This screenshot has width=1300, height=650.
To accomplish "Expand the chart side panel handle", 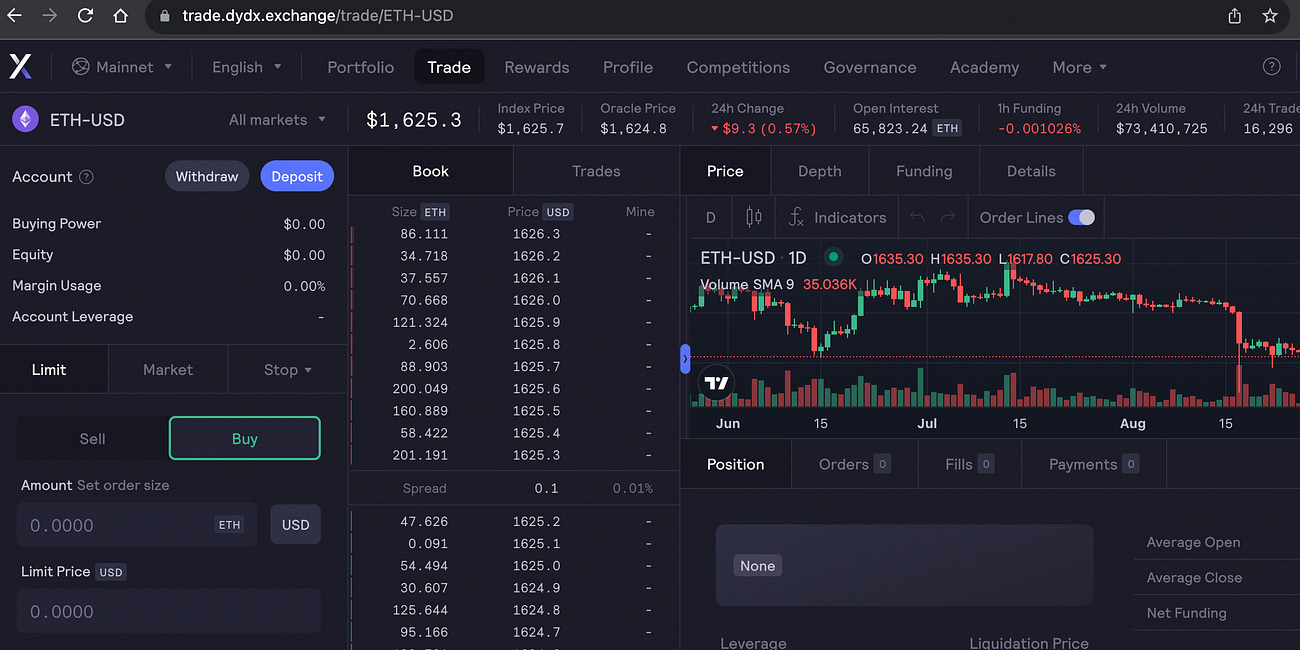I will 685,358.
